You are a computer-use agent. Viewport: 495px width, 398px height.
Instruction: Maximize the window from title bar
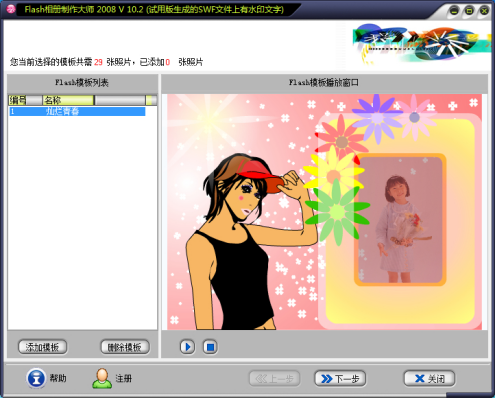pyautogui.click(x=469, y=11)
